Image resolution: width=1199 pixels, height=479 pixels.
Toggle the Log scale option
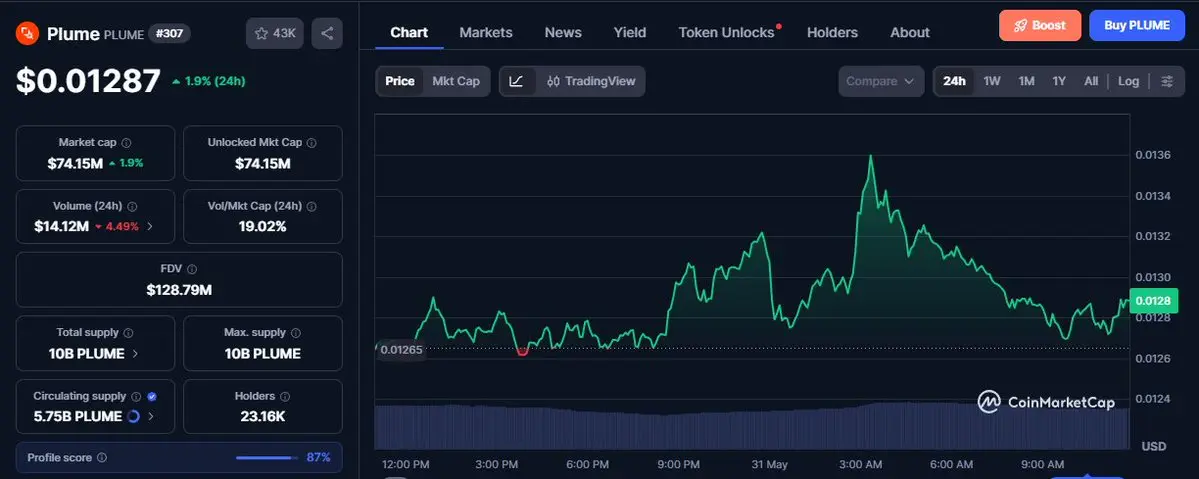(x=1128, y=81)
